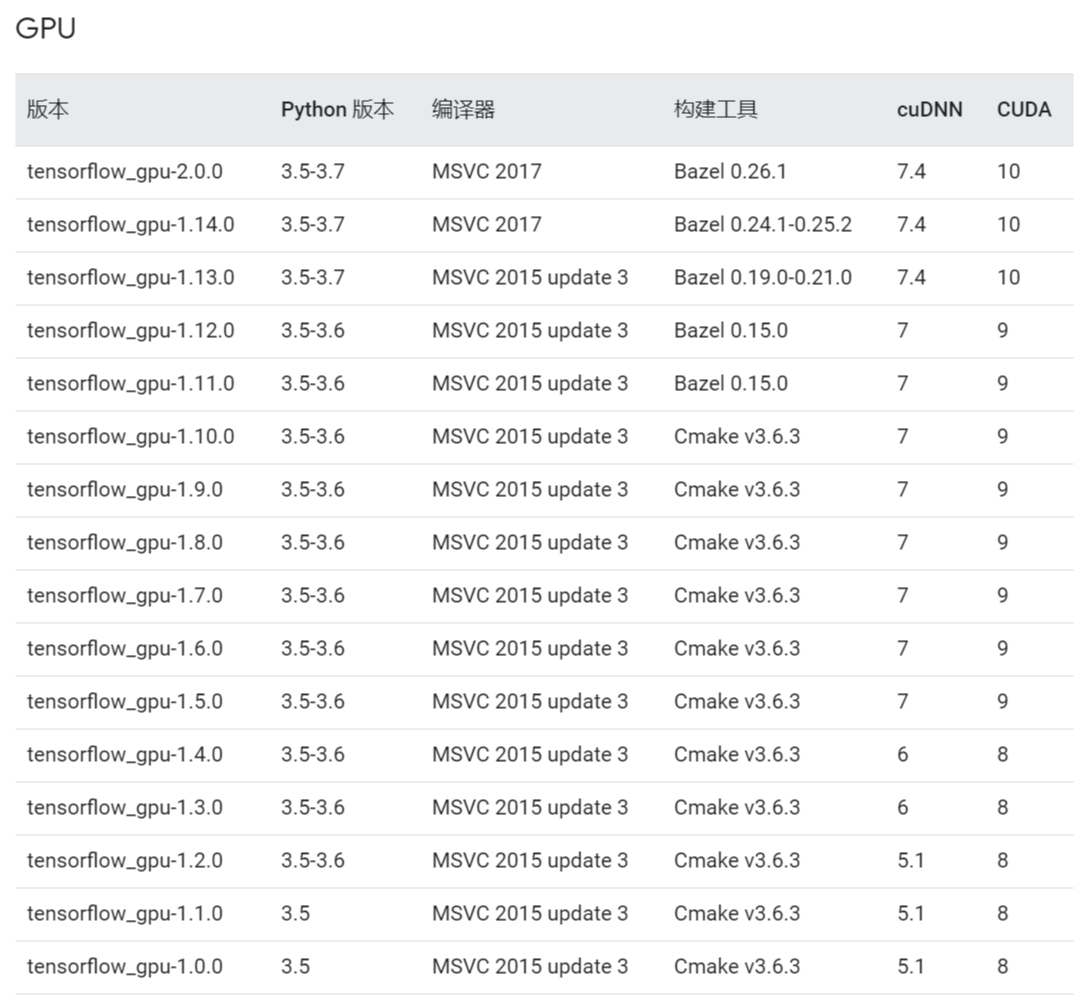The height and width of the screenshot is (1008, 1092).
Task: Click the CUDA column header
Action: [x=1024, y=109]
